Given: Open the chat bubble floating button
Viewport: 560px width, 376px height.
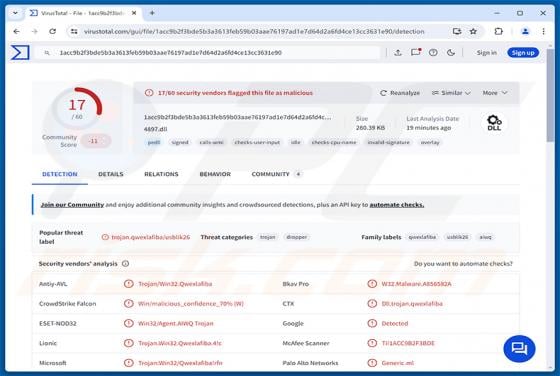Looking at the screenshot, I should tap(519, 349).
